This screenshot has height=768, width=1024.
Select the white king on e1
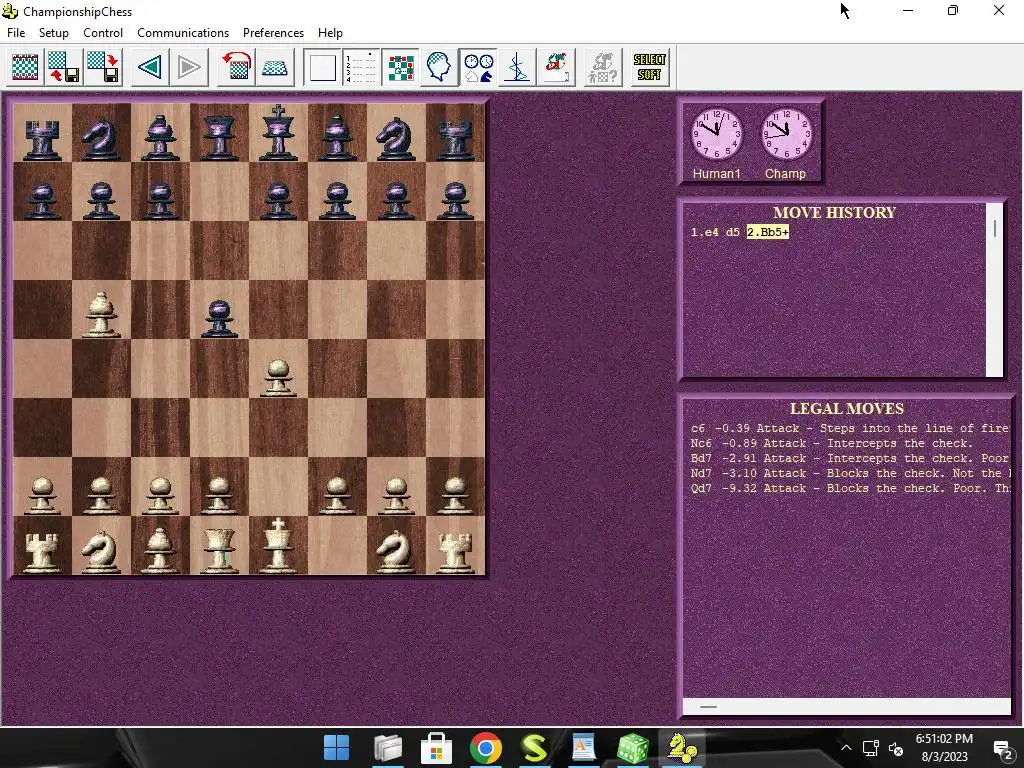(x=278, y=546)
